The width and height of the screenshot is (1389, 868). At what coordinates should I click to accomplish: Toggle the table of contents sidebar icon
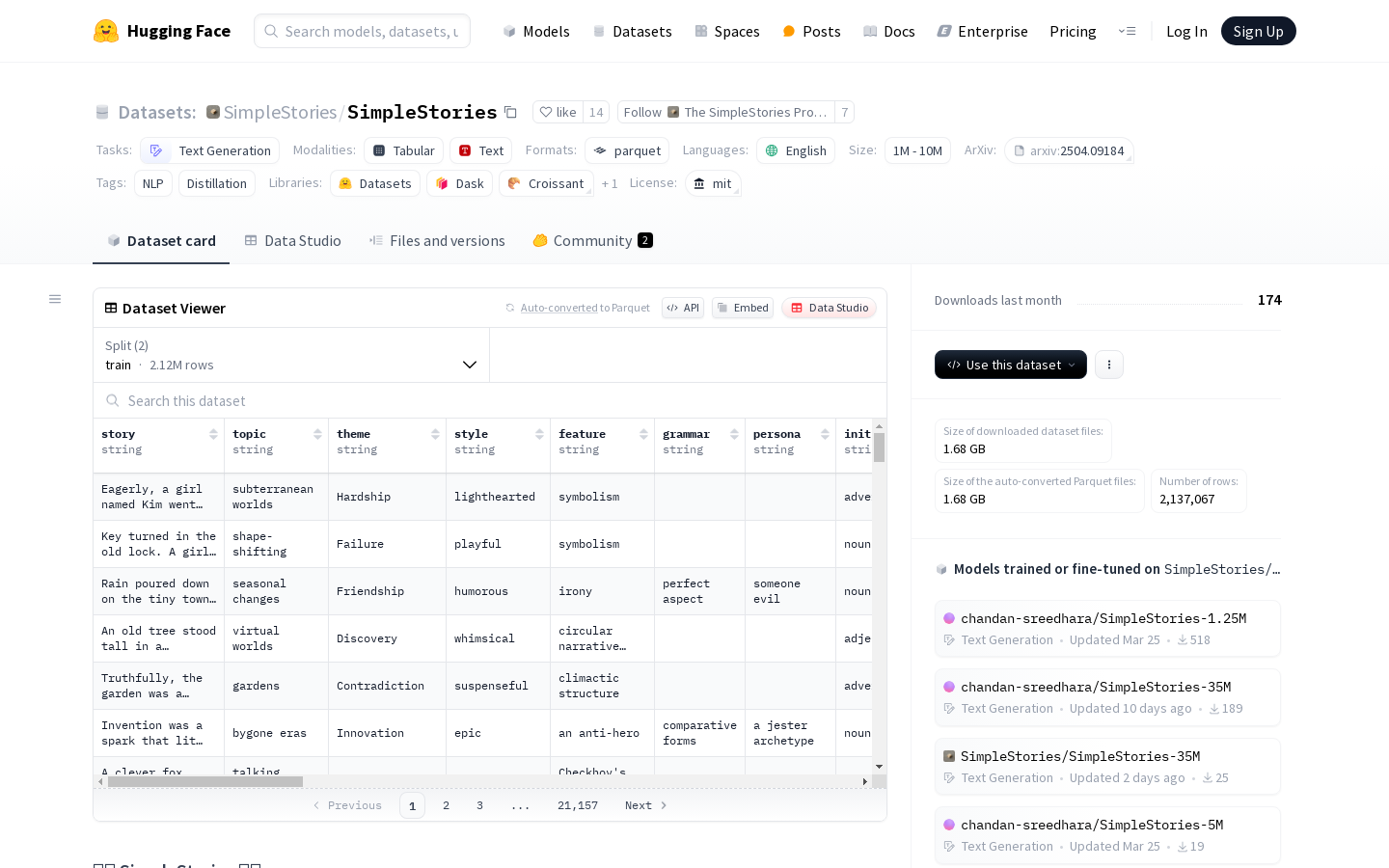point(55,299)
